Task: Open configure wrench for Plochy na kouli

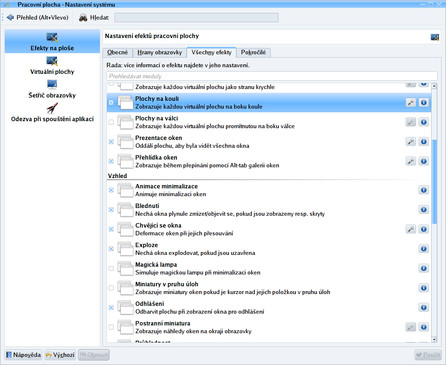Action: tap(411, 102)
